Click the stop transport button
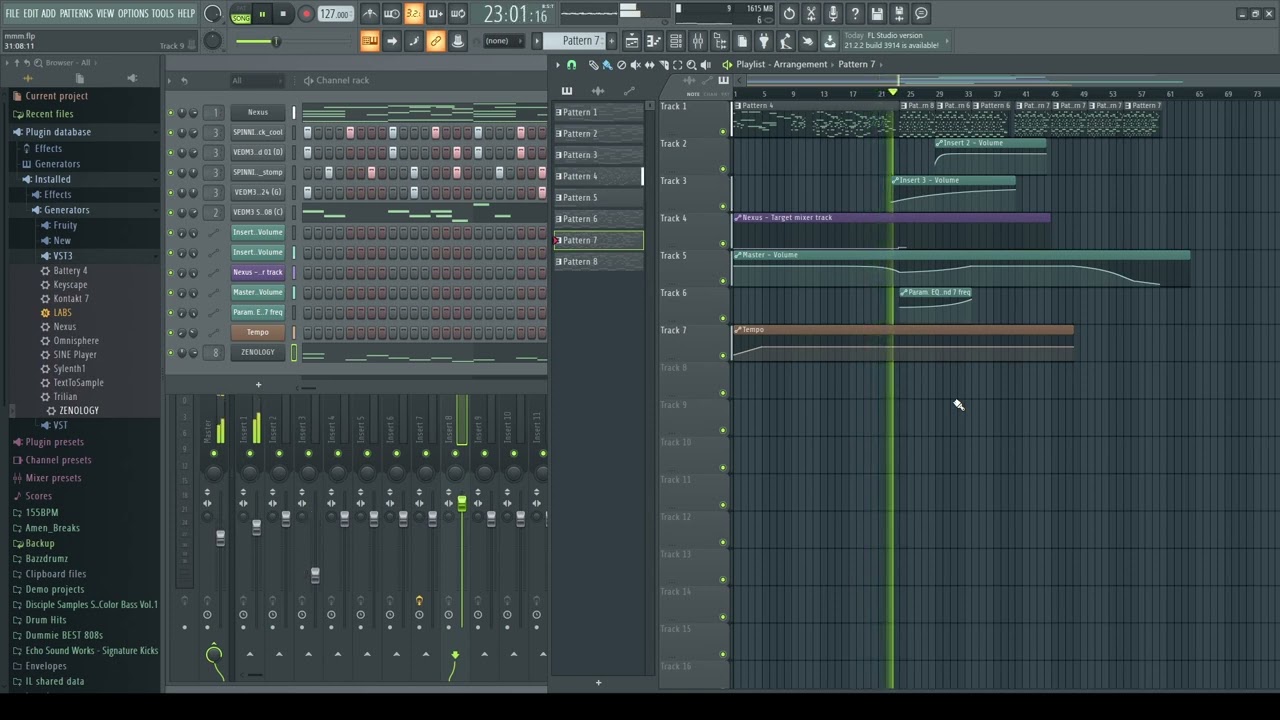Screen dimensions: 1280x720 pos(283,14)
